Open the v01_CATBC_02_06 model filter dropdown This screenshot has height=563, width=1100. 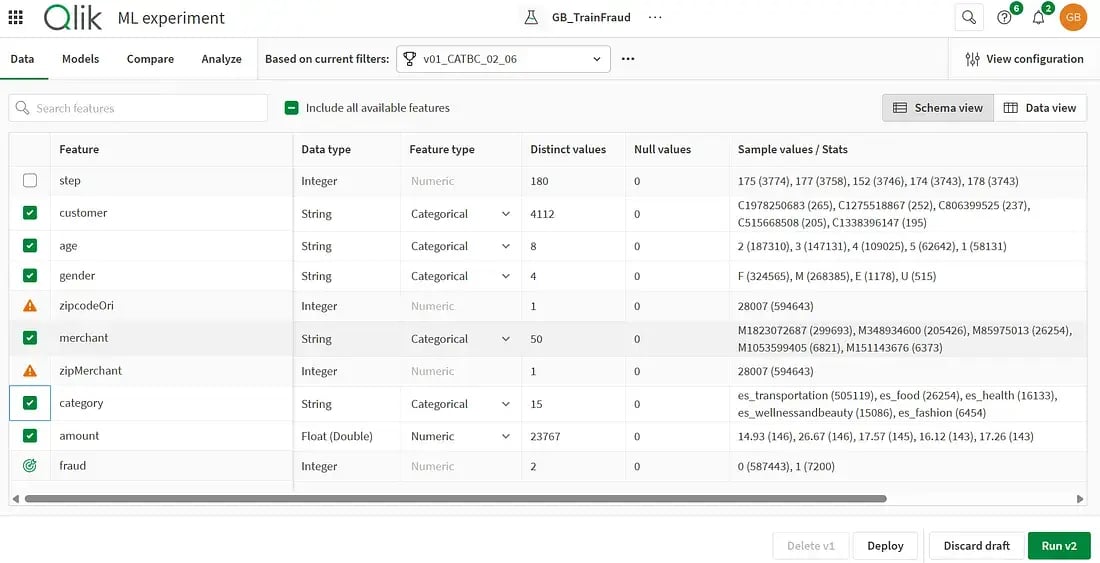click(x=503, y=59)
